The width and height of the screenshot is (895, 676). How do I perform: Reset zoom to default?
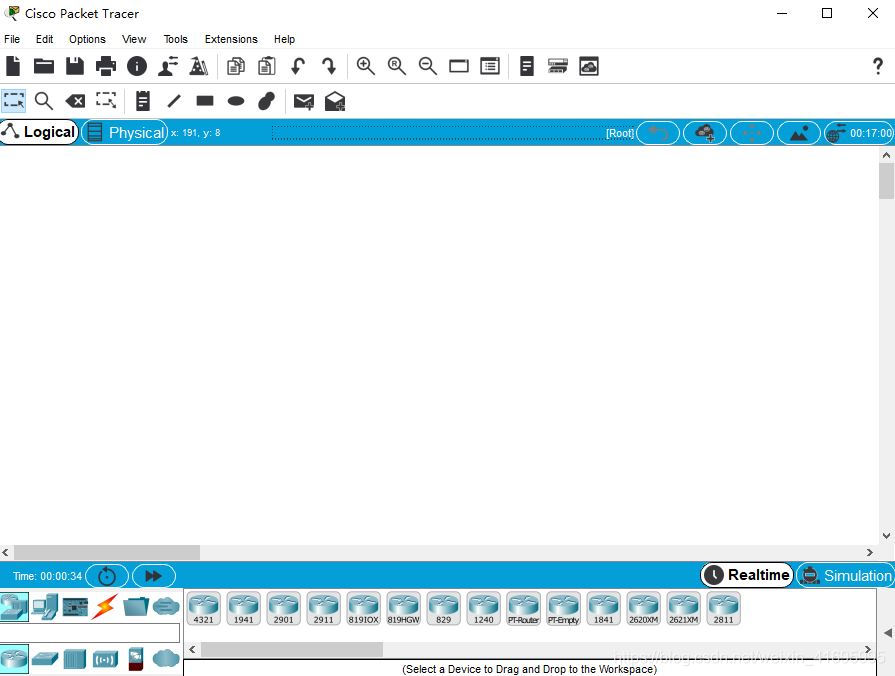point(397,66)
